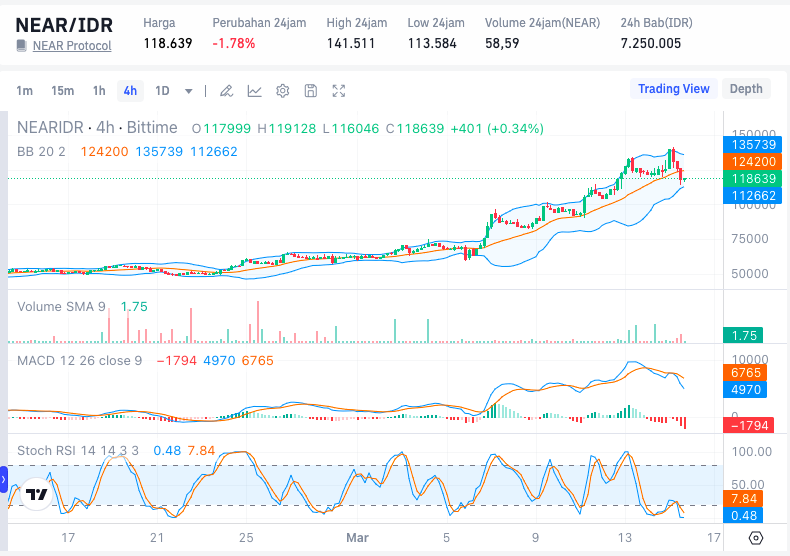Switch to the 1D timeframe
This screenshot has height=556, width=790.
pyautogui.click(x=162, y=91)
